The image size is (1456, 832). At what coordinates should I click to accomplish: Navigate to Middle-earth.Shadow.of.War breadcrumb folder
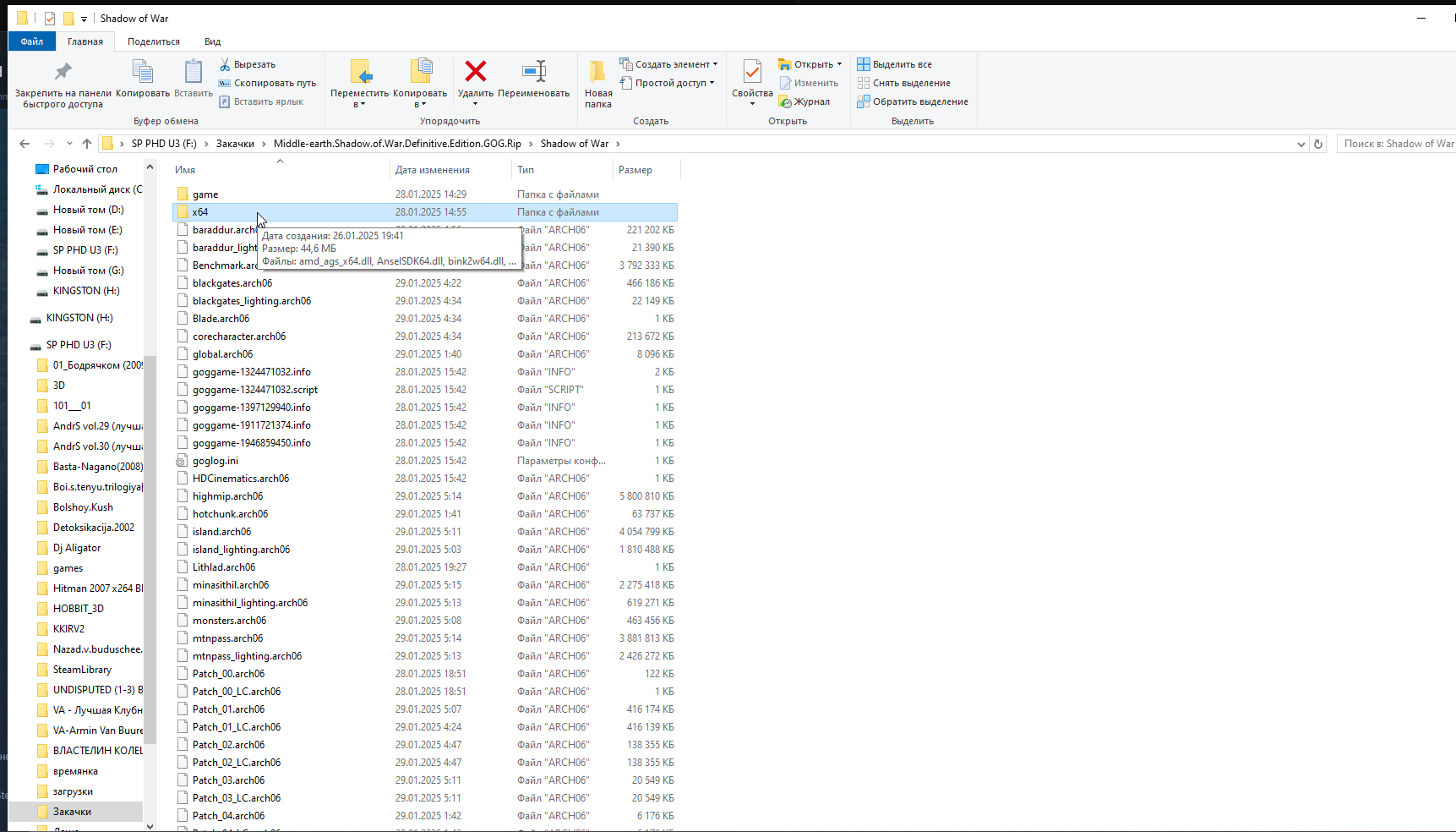(x=397, y=144)
